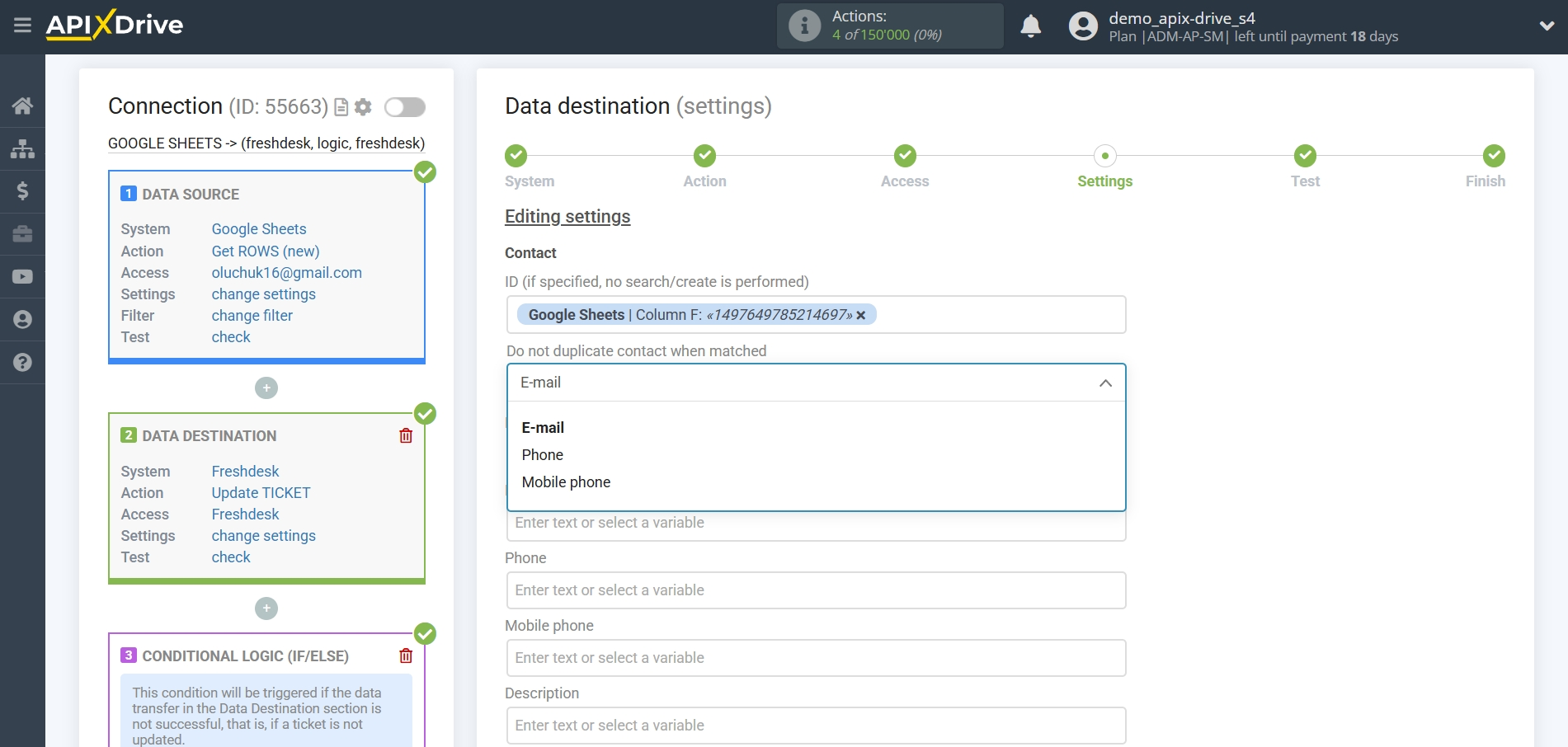Open the profile icon in sidebar
The height and width of the screenshot is (747, 1568).
22,320
